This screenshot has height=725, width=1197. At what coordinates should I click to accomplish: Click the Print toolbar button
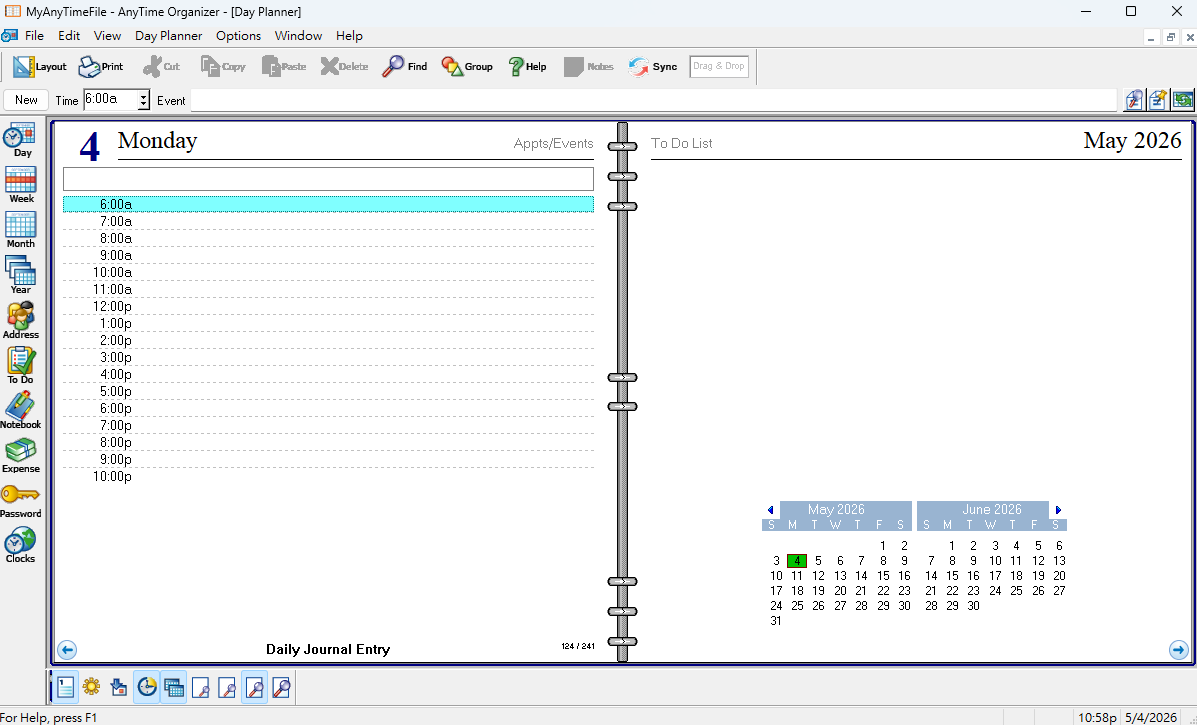point(101,66)
